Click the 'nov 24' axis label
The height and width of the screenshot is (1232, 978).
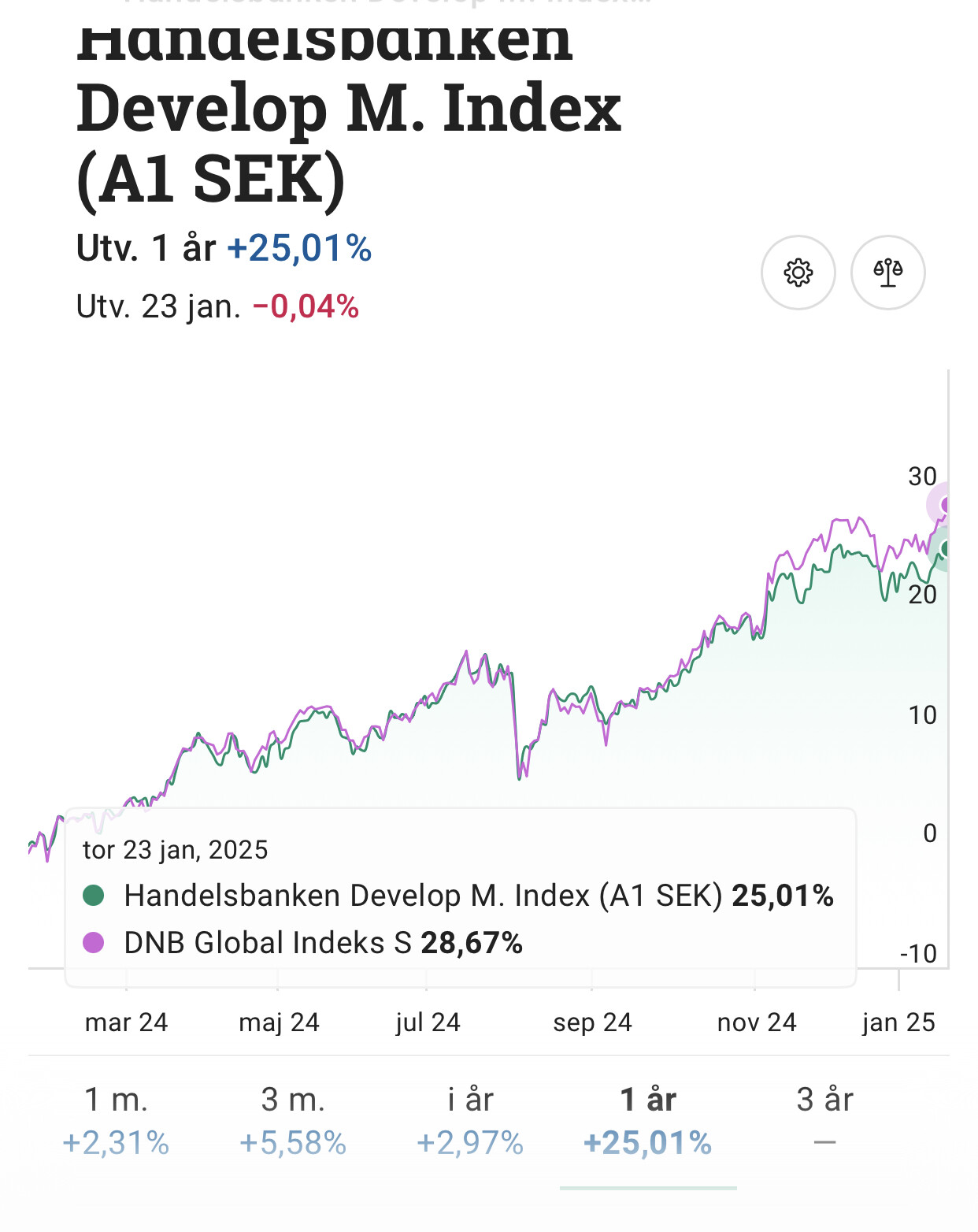[x=757, y=1022]
